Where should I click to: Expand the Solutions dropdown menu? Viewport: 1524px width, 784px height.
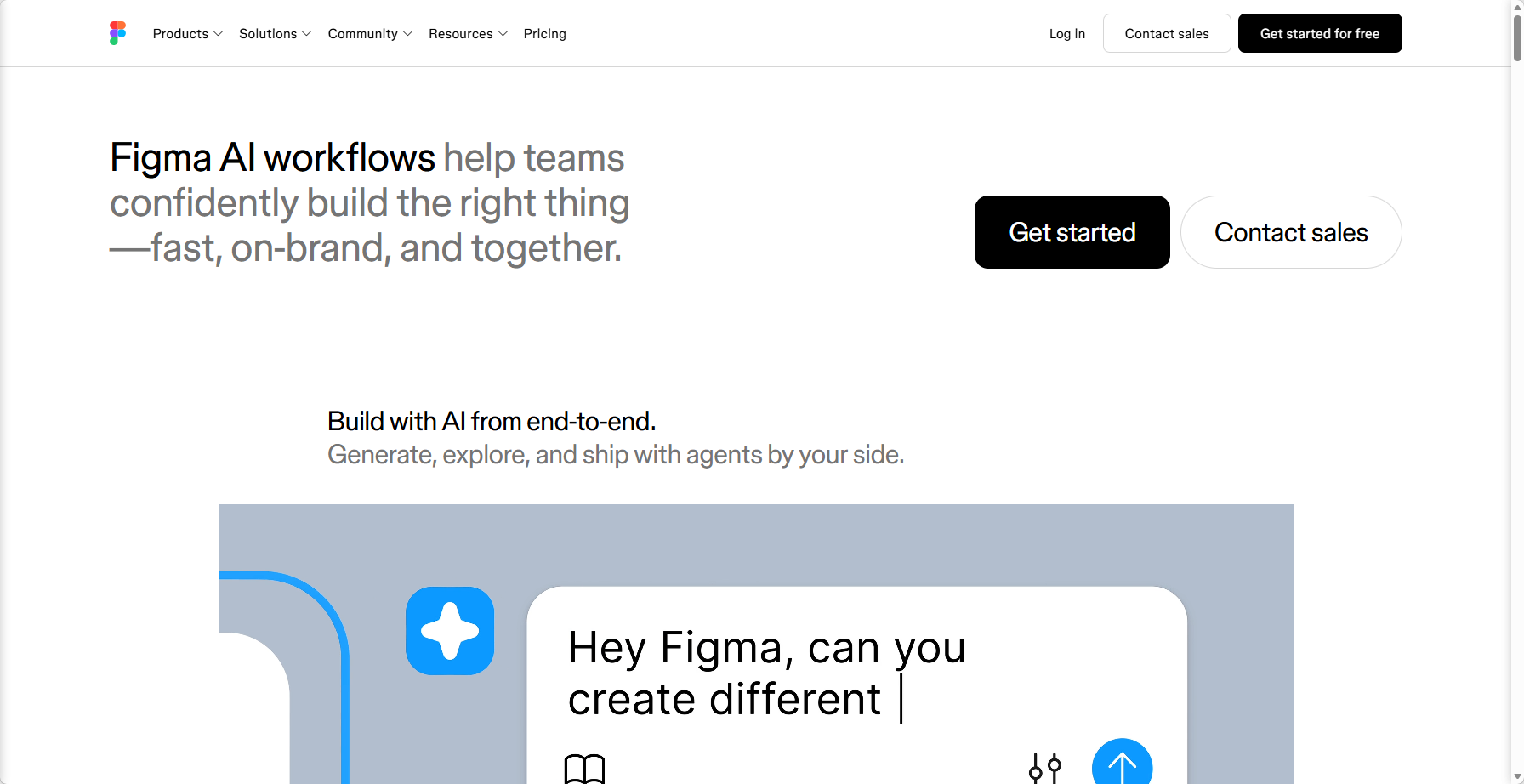(x=276, y=33)
